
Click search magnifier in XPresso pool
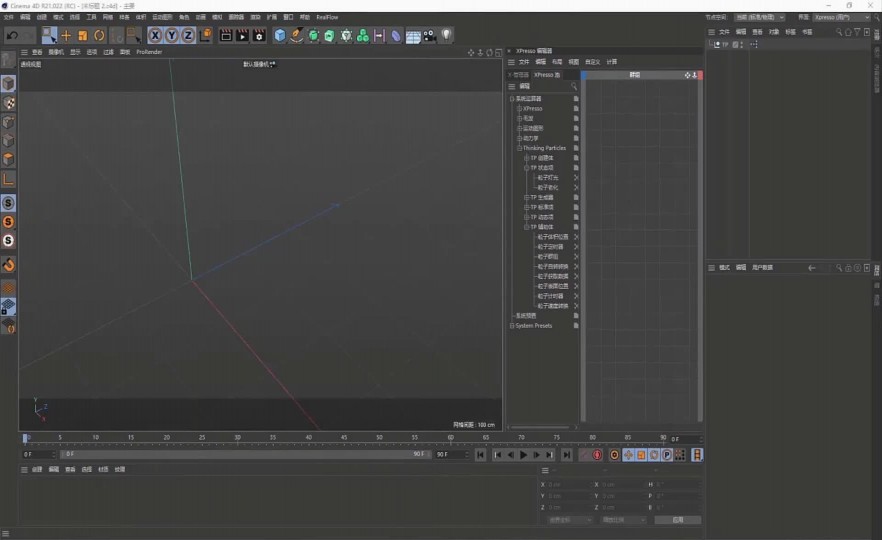(574, 86)
